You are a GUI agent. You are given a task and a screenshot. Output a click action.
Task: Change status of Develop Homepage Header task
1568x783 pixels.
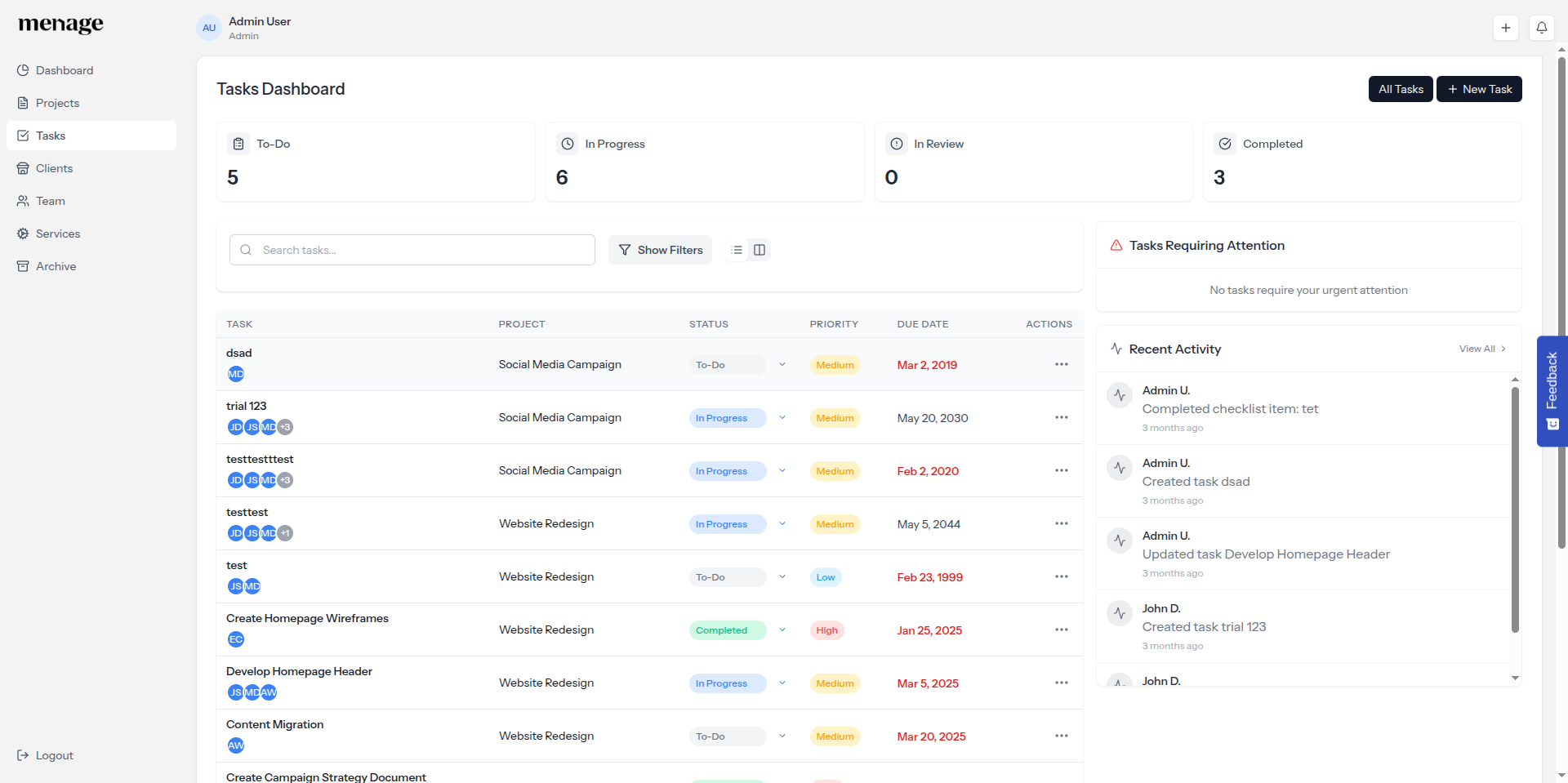pyautogui.click(x=782, y=683)
